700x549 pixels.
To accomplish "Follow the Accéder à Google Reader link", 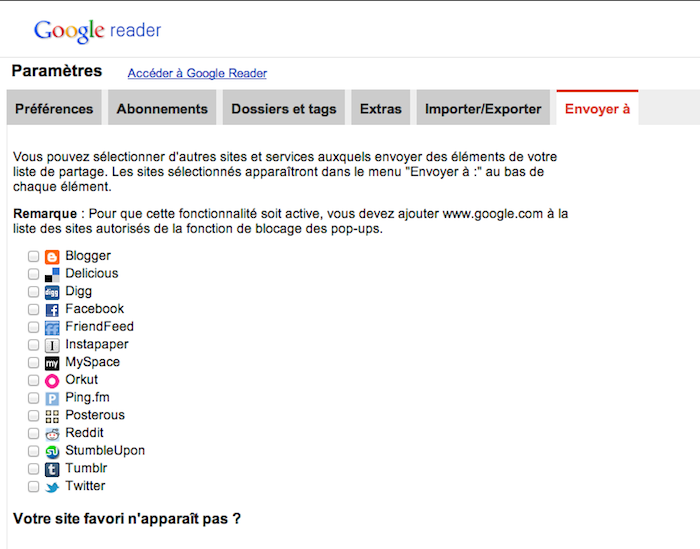I will click(197, 73).
